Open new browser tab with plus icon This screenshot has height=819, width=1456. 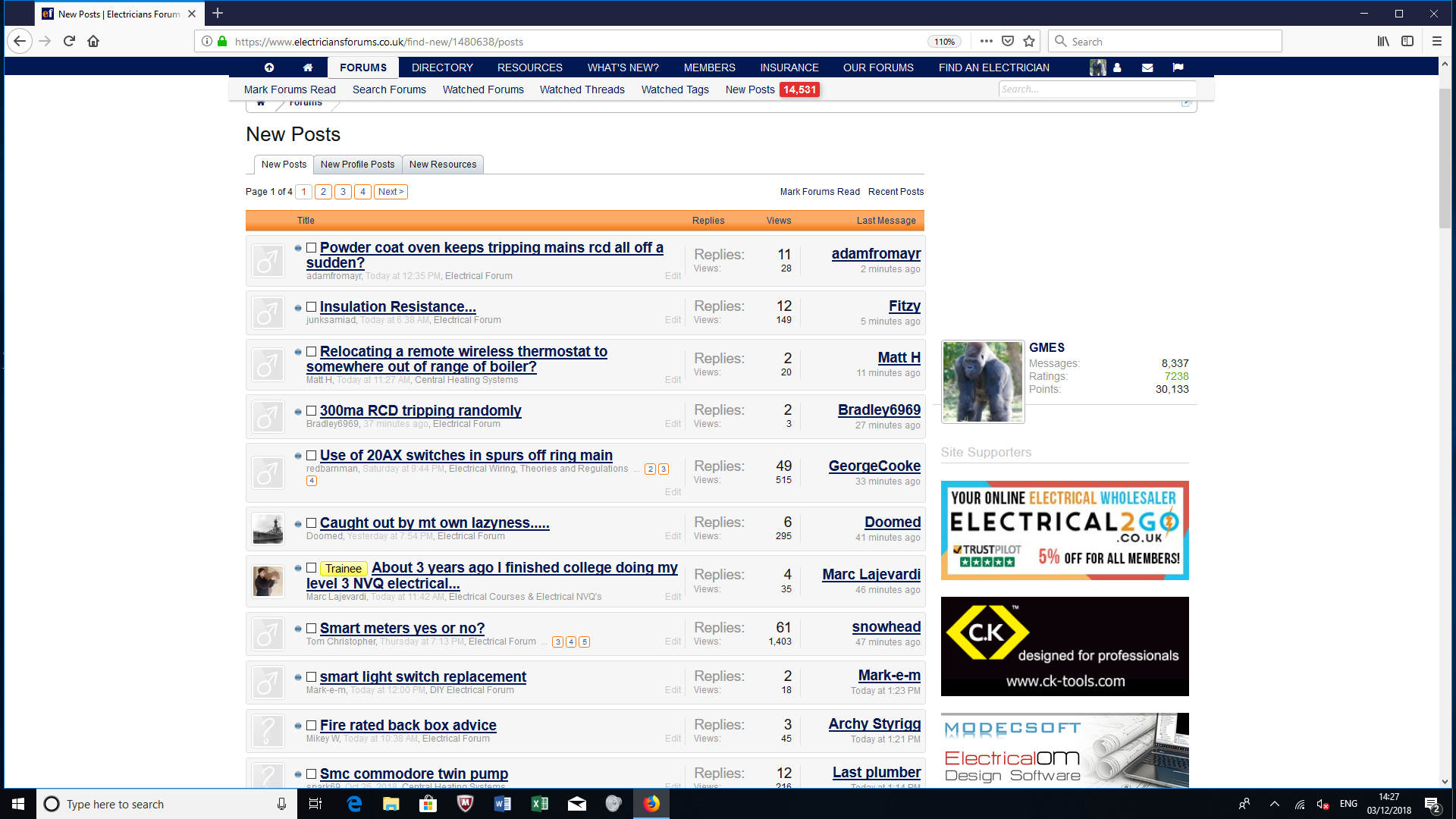tap(218, 13)
